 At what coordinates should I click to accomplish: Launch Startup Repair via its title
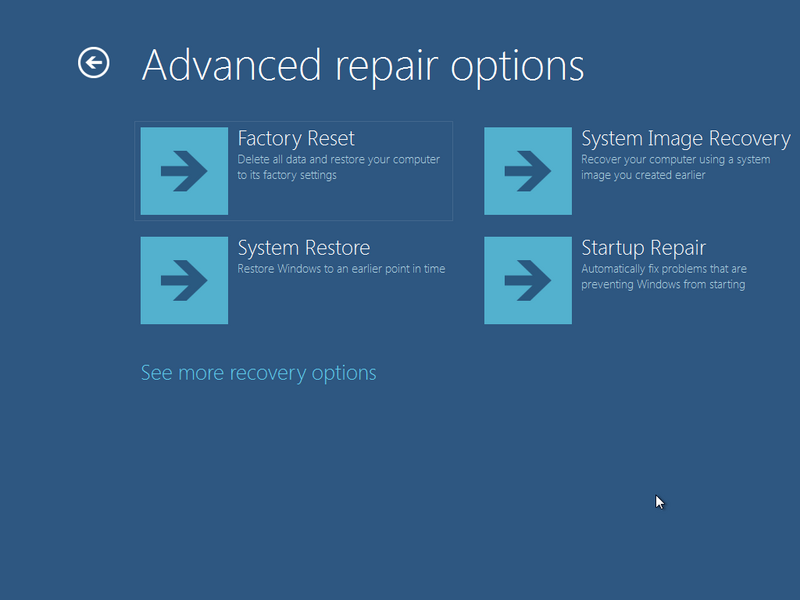click(x=643, y=248)
